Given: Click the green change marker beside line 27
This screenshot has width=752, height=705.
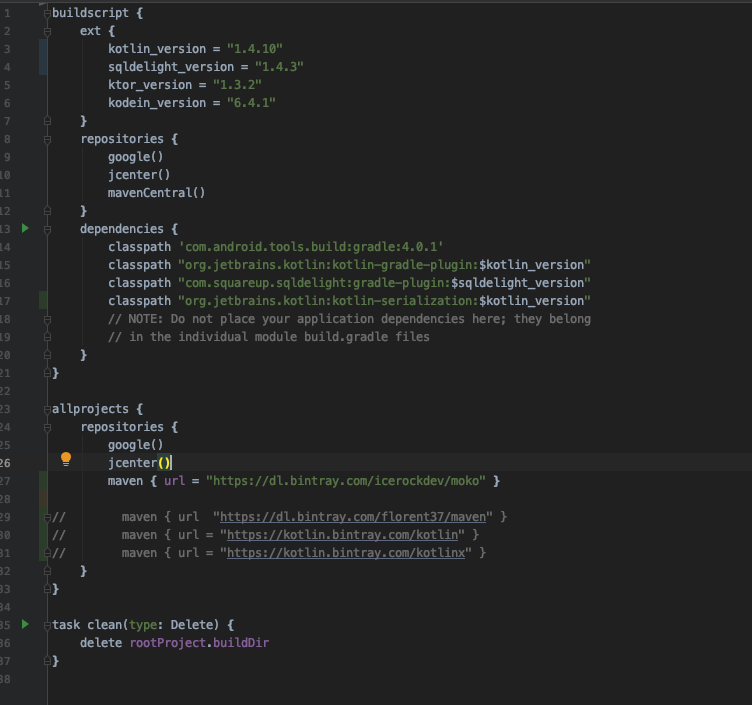Looking at the screenshot, I should click(x=43, y=481).
